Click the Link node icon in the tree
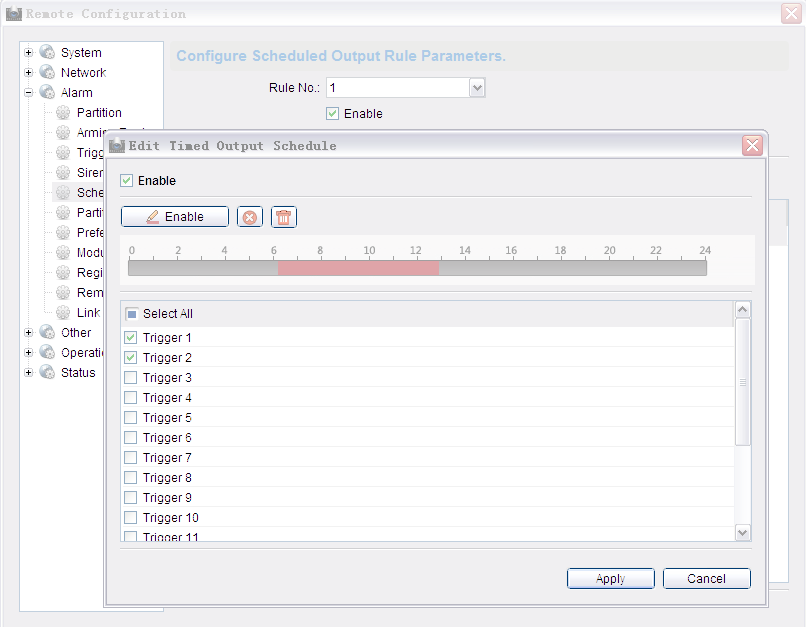 point(63,312)
